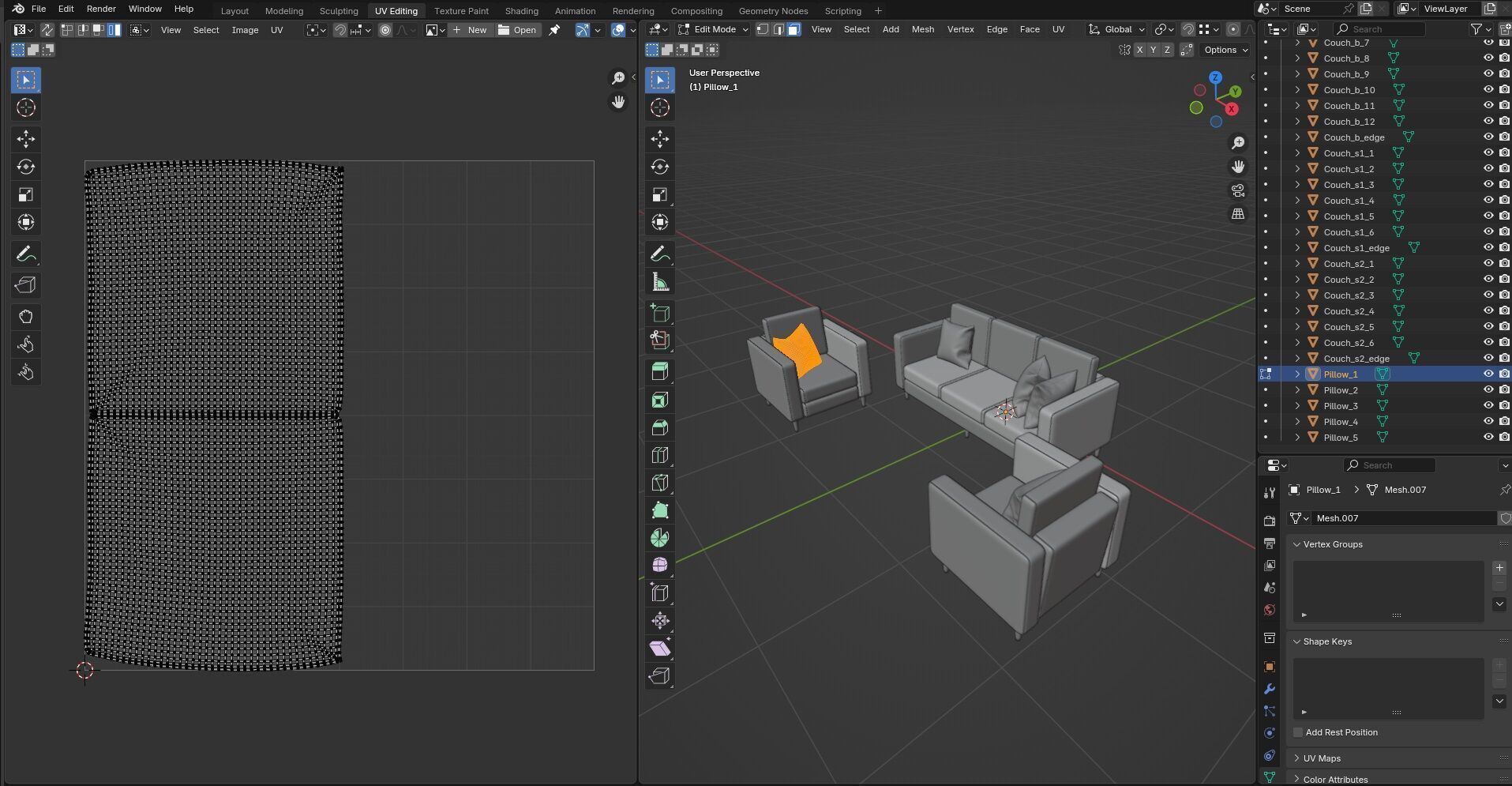Screen dimensions: 1512x786
Task: Open the Mesh menu in 3D viewport
Action: point(922,29)
